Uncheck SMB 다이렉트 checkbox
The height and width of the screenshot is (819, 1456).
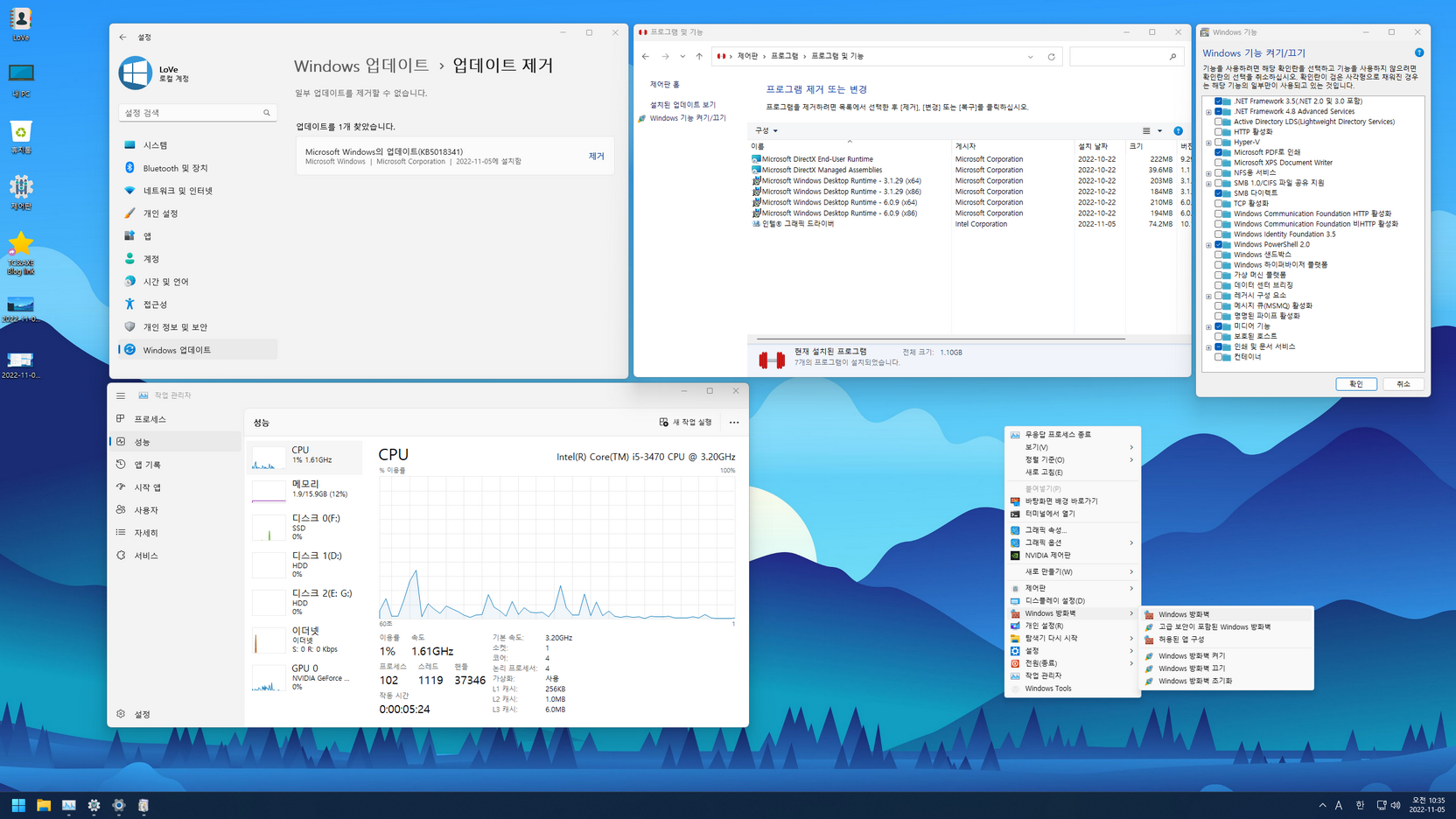click(x=1219, y=193)
